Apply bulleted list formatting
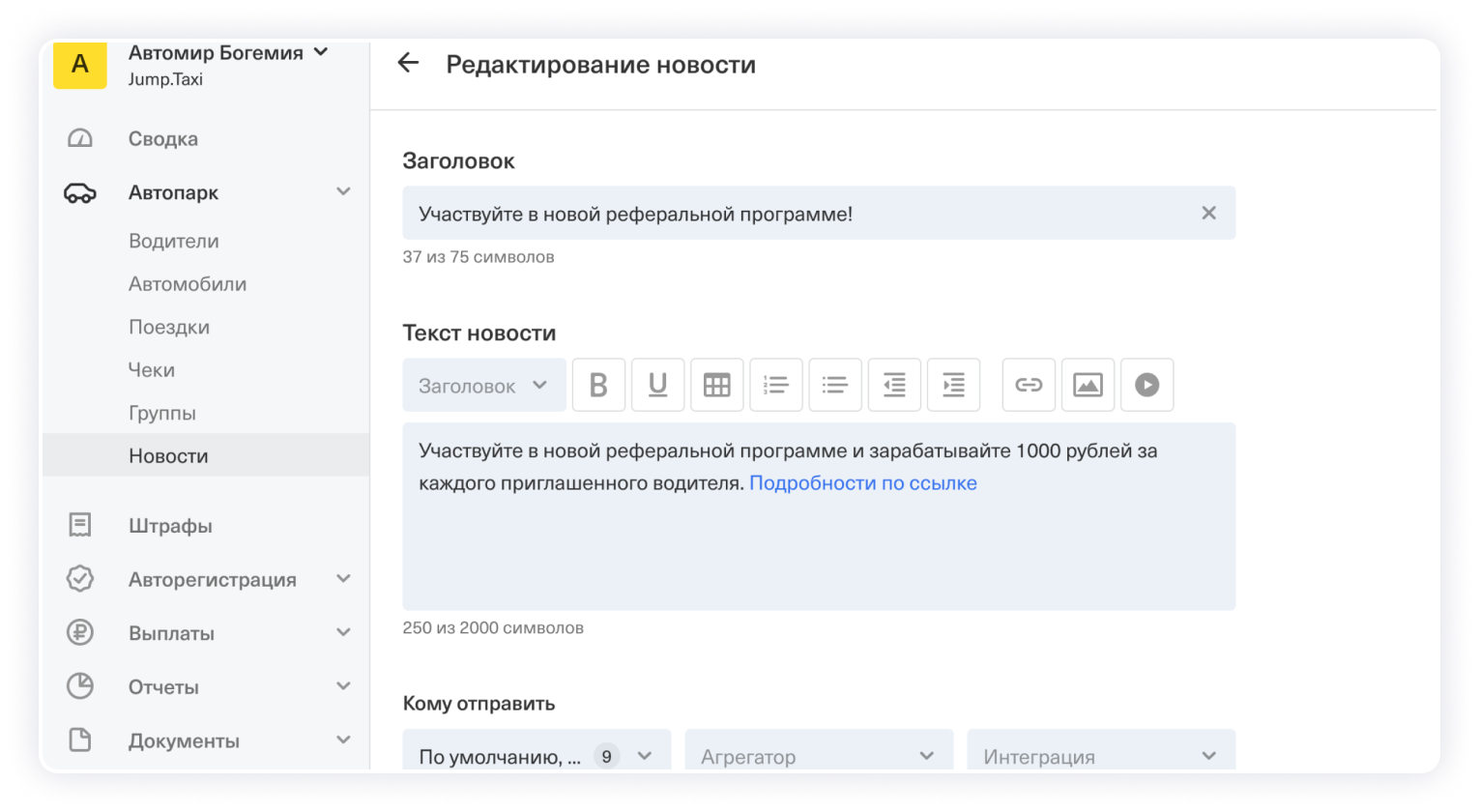This screenshot has width=1479, height=812. click(x=834, y=386)
